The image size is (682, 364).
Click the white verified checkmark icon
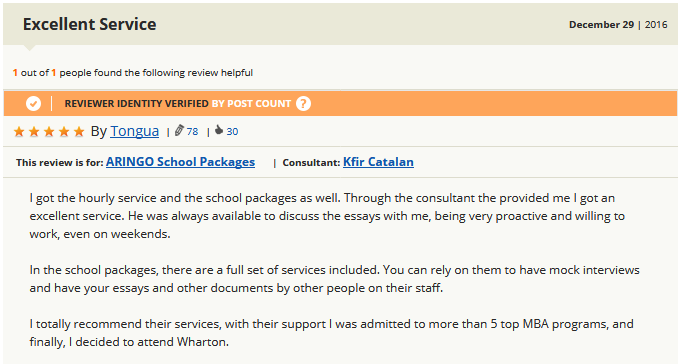tap(33, 104)
